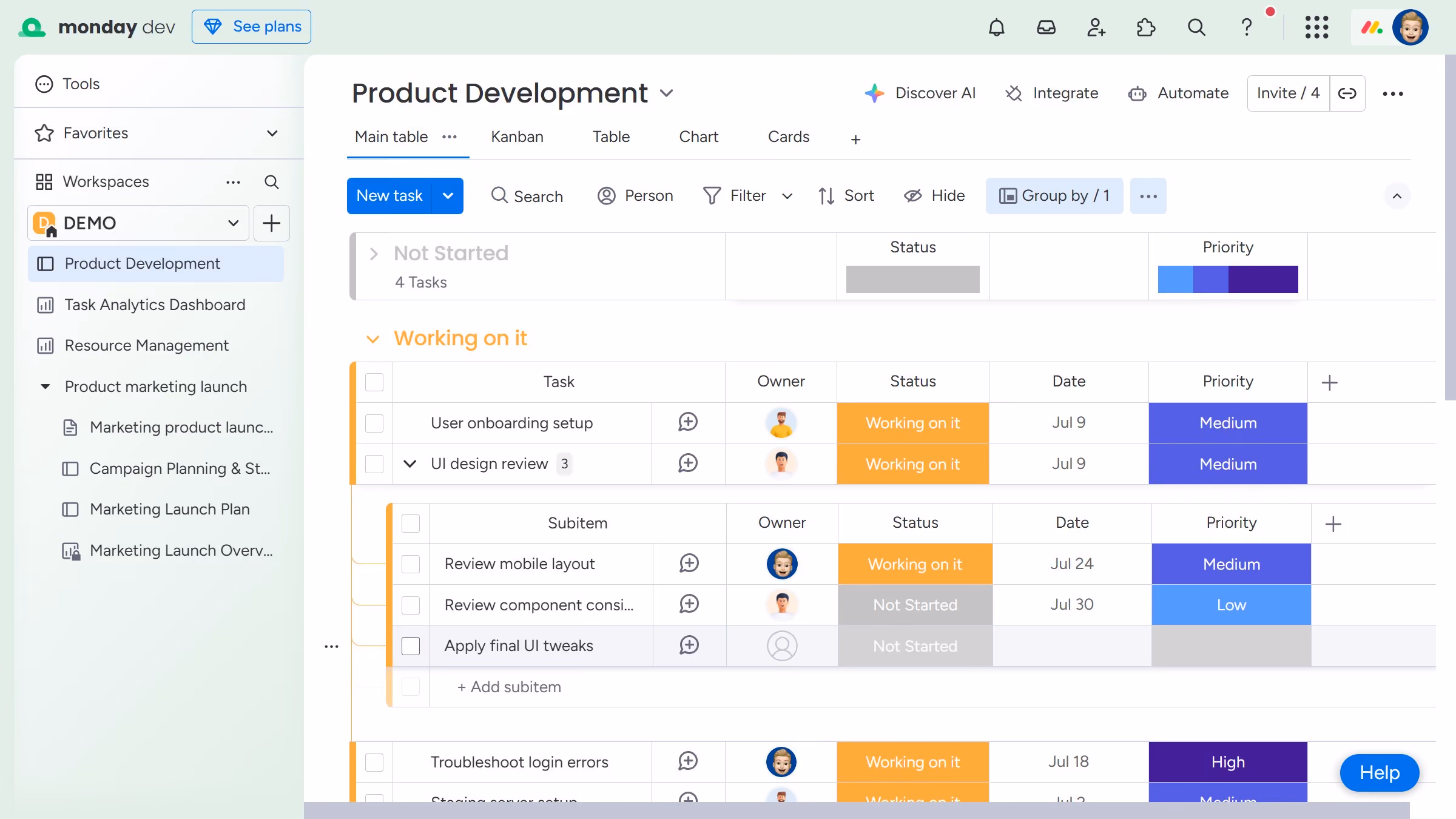1456x819 pixels.
Task: Toggle Hide columns eye button
Action: pos(934,196)
